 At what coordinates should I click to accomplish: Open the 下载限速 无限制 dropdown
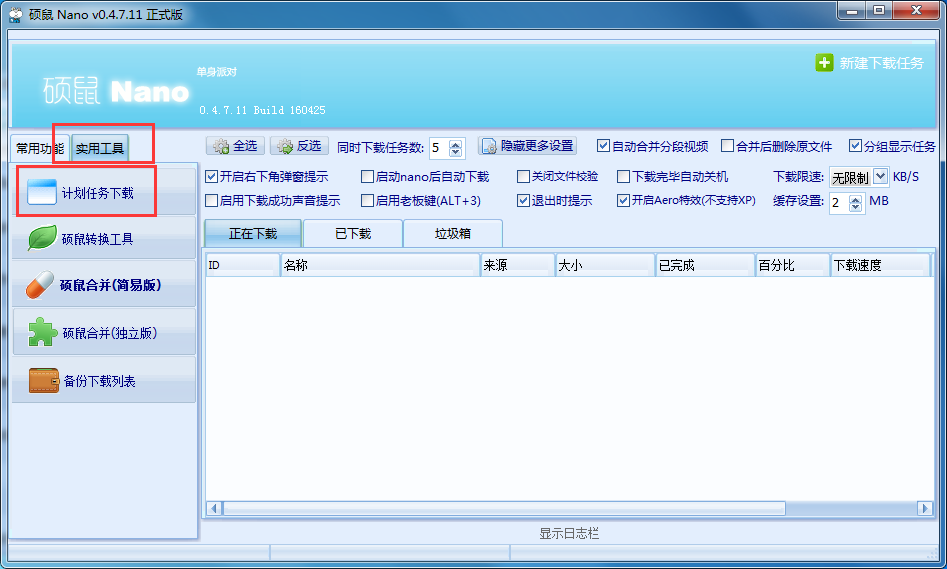[880, 176]
